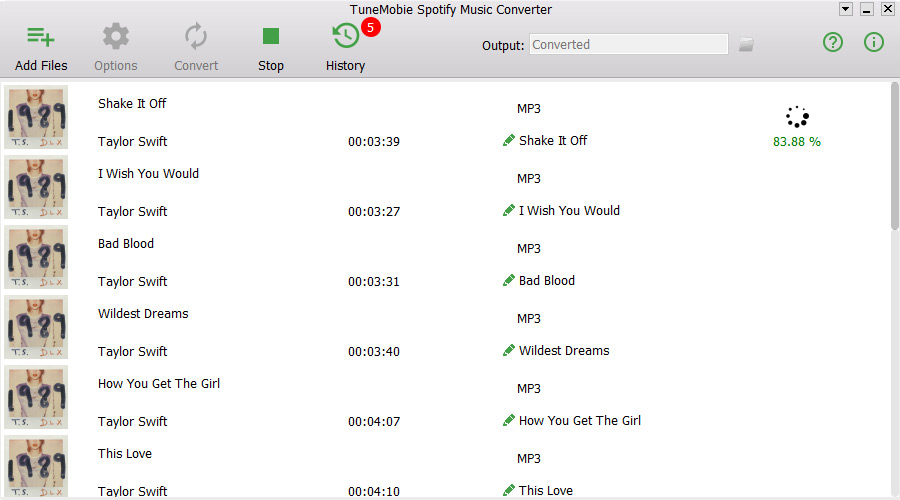Click MP3 format of This Love
The width and height of the screenshot is (900, 500).
click(x=529, y=459)
